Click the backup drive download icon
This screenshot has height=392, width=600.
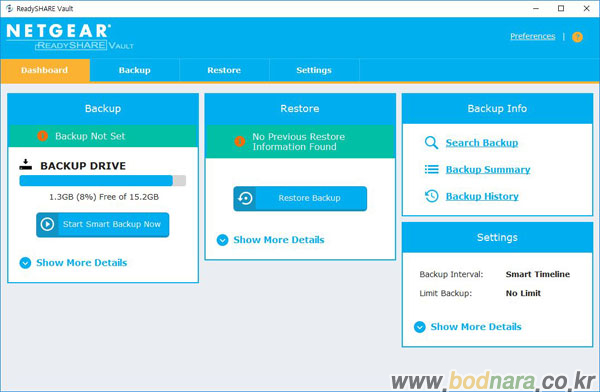(26, 165)
